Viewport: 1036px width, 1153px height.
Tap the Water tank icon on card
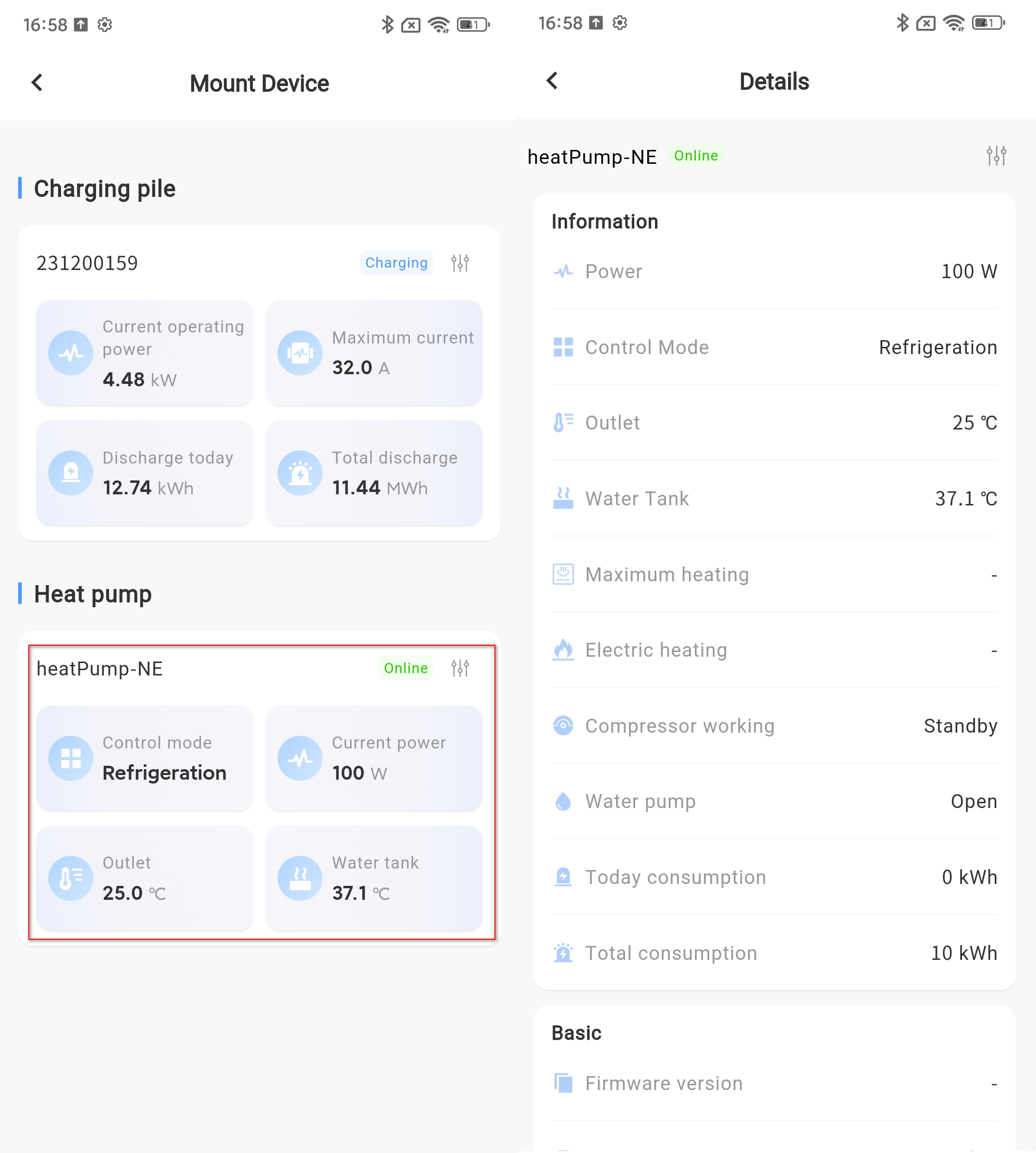(x=300, y=879)
